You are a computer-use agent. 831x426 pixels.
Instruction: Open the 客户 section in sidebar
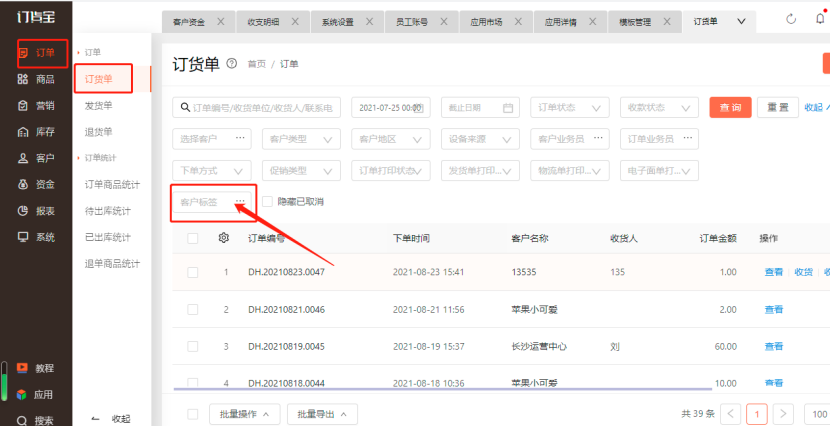click(x=37, y=158)
